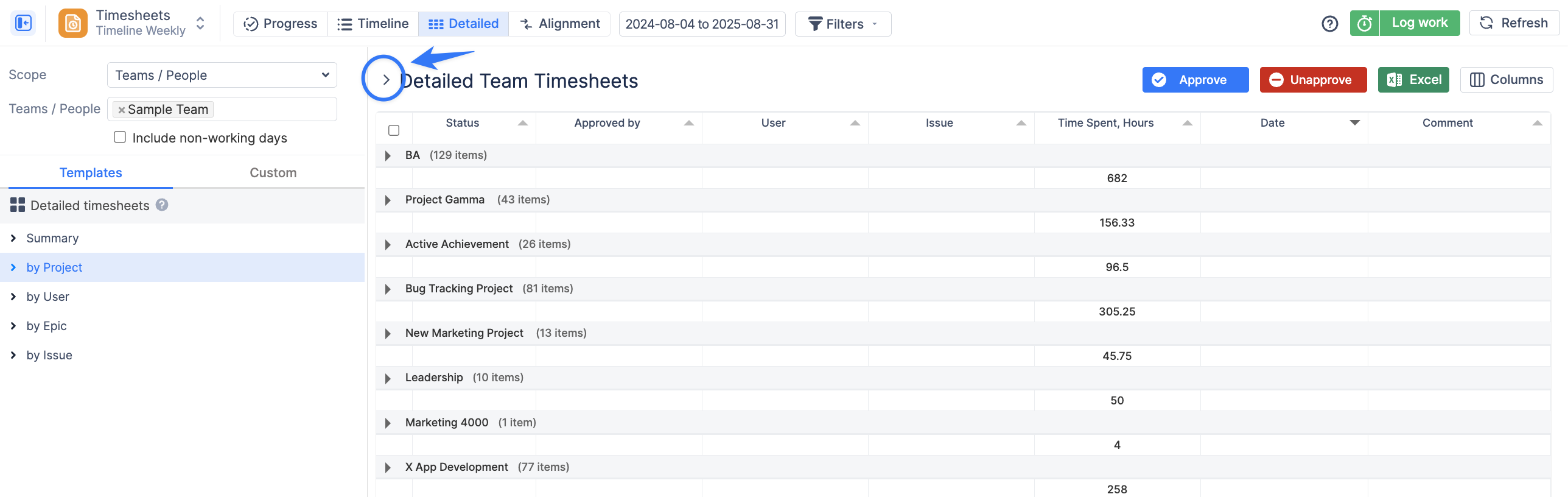
Task: Expand the BA group row
Action: click(388, 156)
